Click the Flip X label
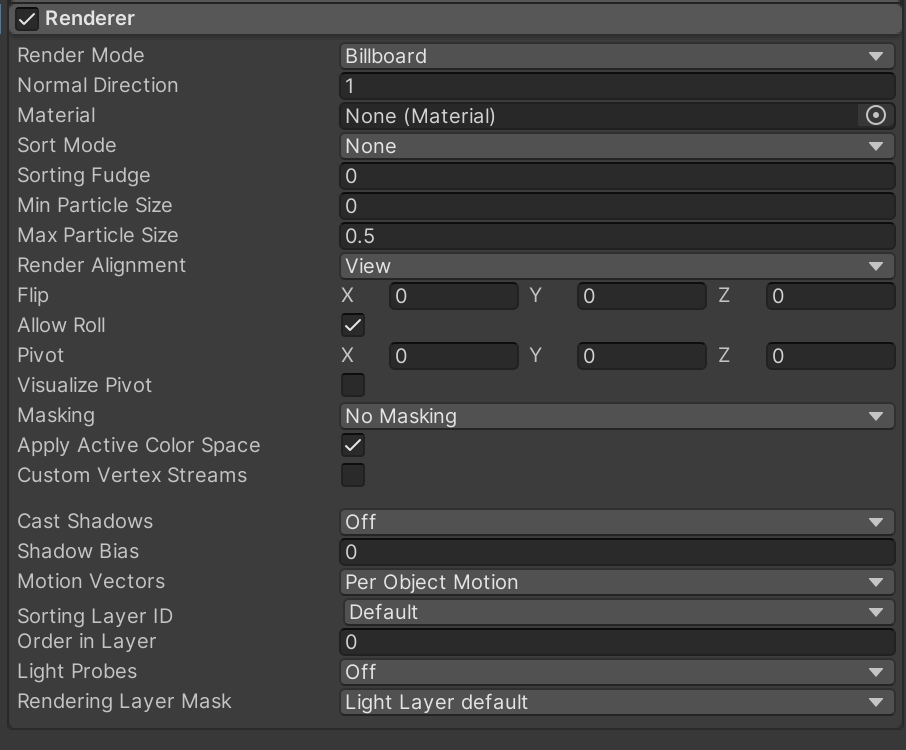Screen dimensions: 906x750 click(x=347, y=295)
